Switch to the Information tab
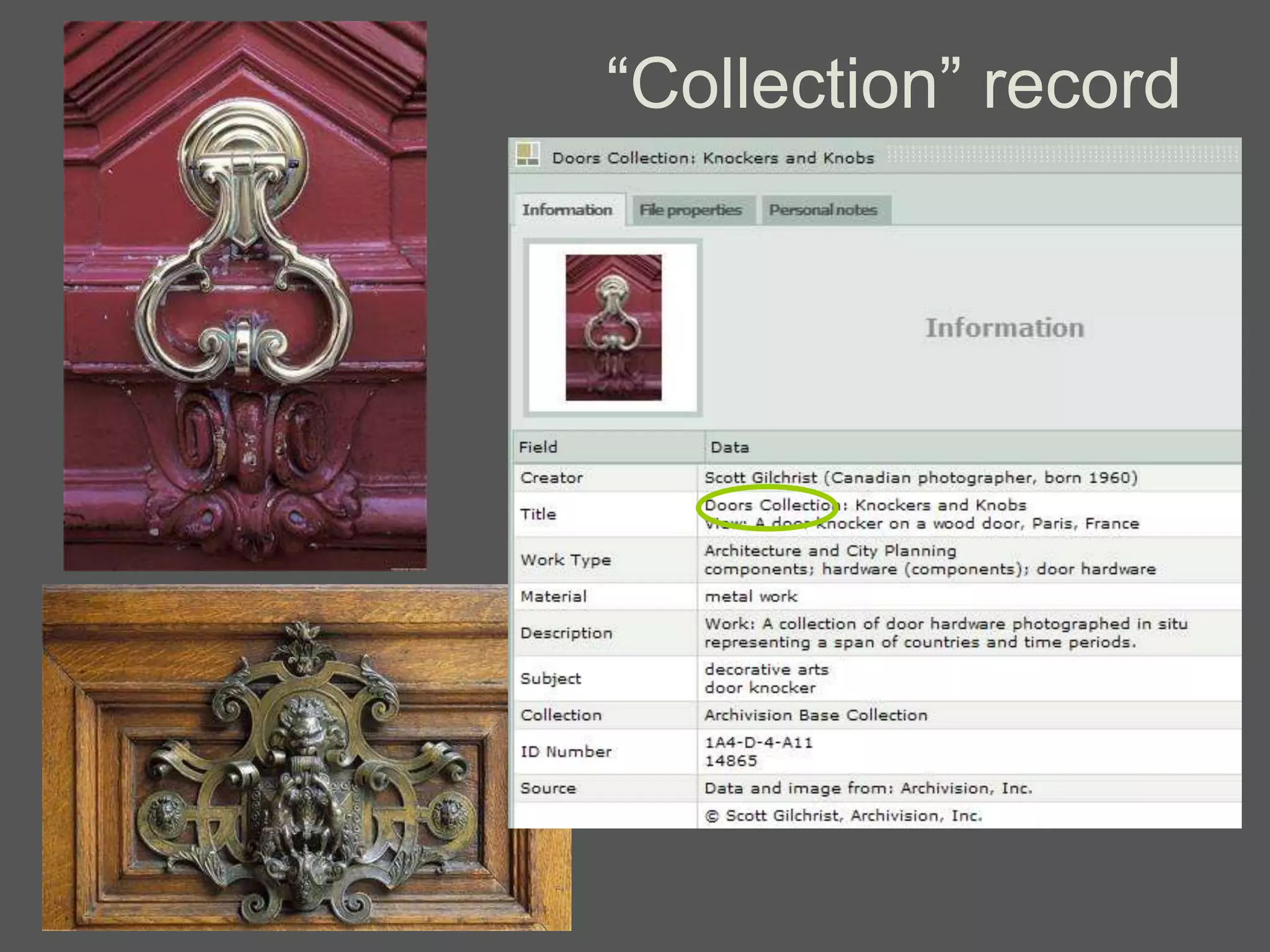The image size is (1270, 952). (567, 209)
